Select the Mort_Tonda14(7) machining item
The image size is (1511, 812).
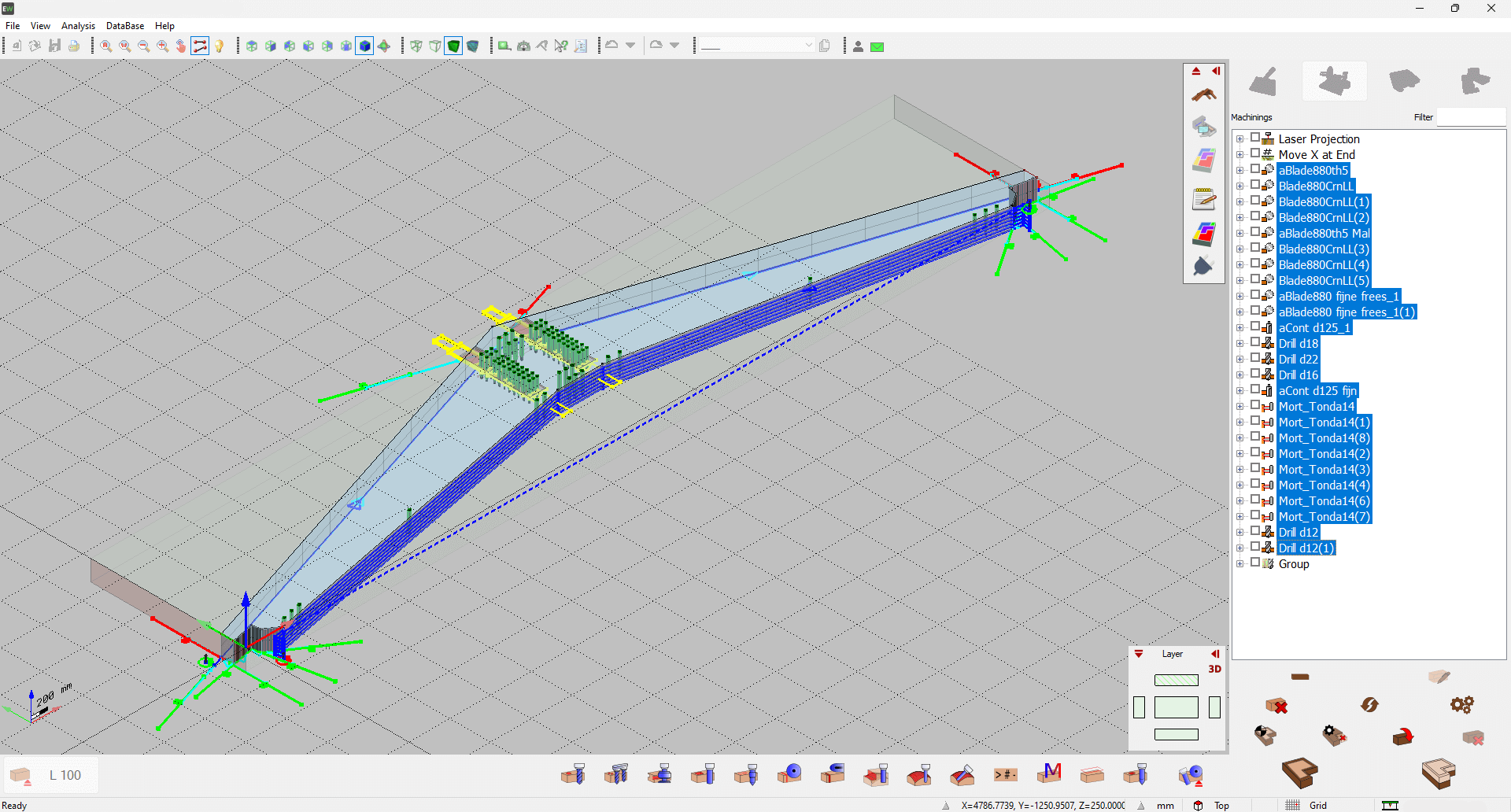(1324, 517)
